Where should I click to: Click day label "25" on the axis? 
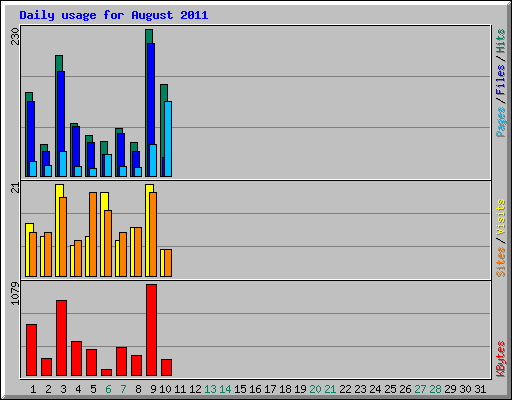(x=390, y=389)
